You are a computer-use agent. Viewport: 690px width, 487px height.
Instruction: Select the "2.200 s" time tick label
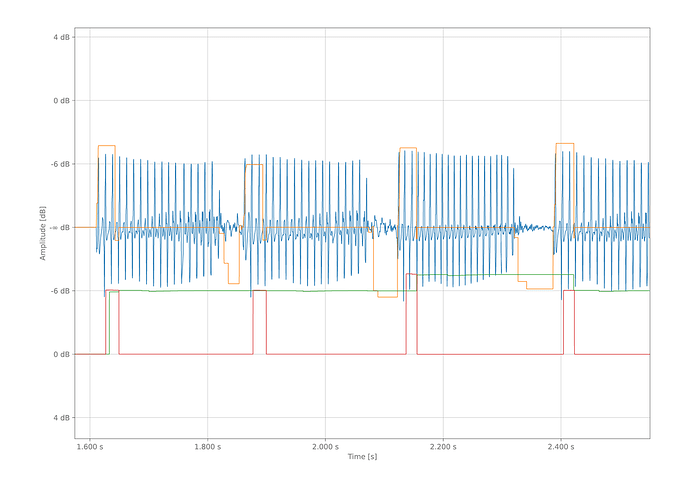click(x=443, y=447)
